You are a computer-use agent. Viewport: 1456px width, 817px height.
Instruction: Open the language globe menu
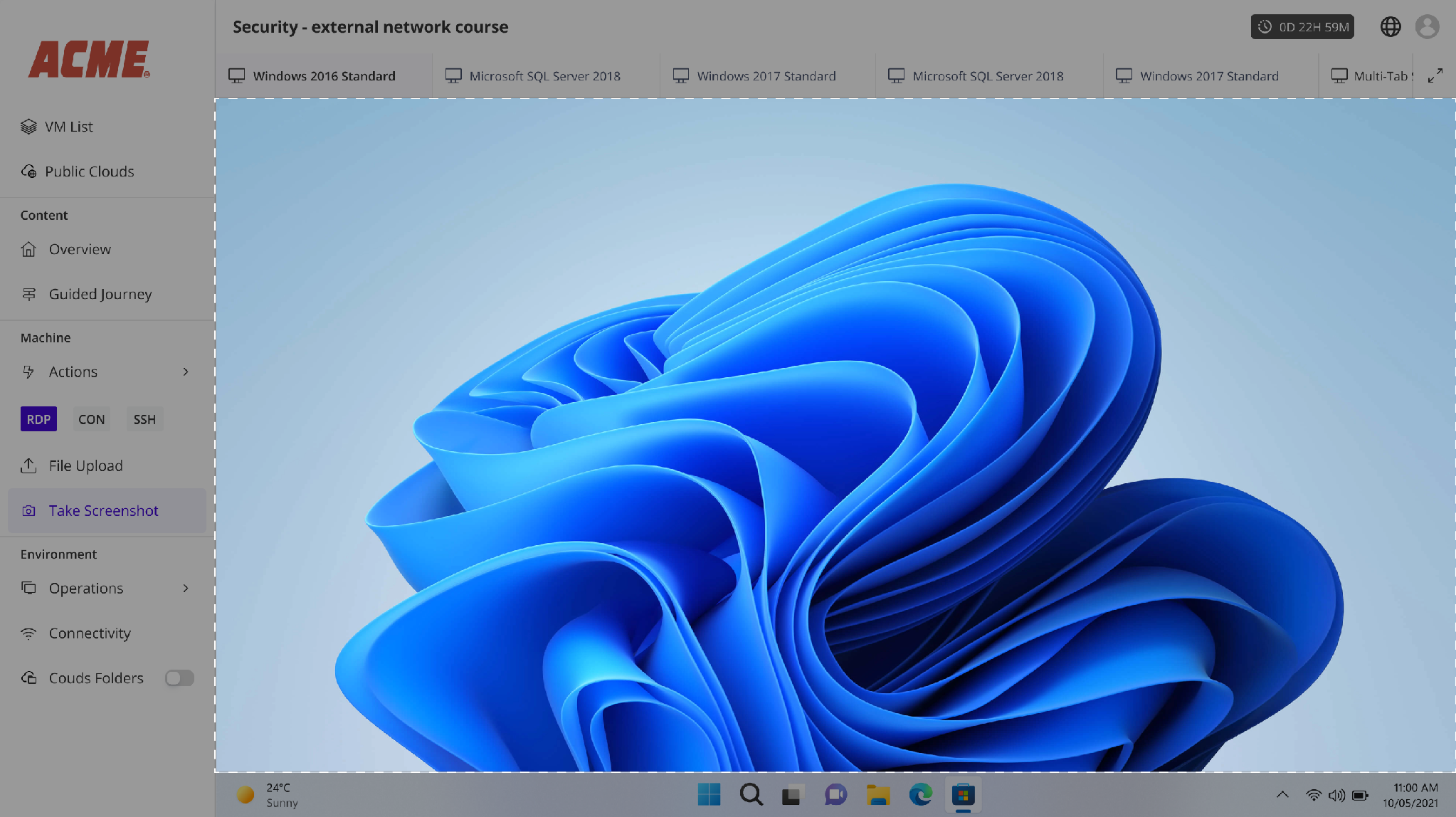tap(1391, 27)
